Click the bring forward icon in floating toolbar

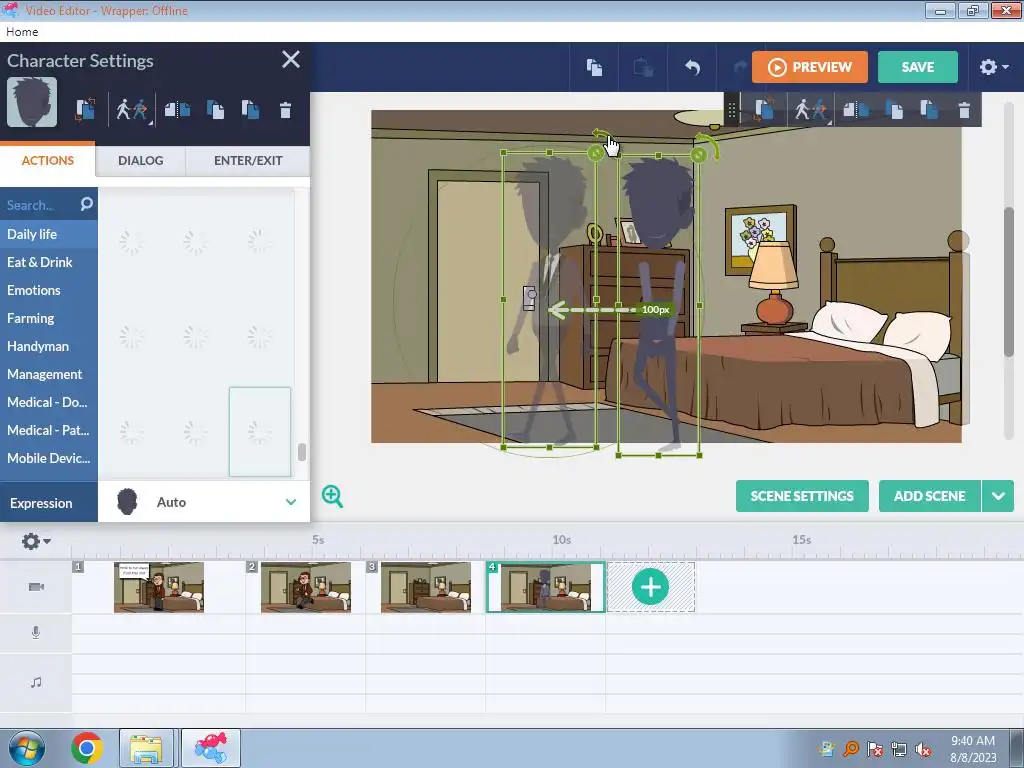coord(894,110)
